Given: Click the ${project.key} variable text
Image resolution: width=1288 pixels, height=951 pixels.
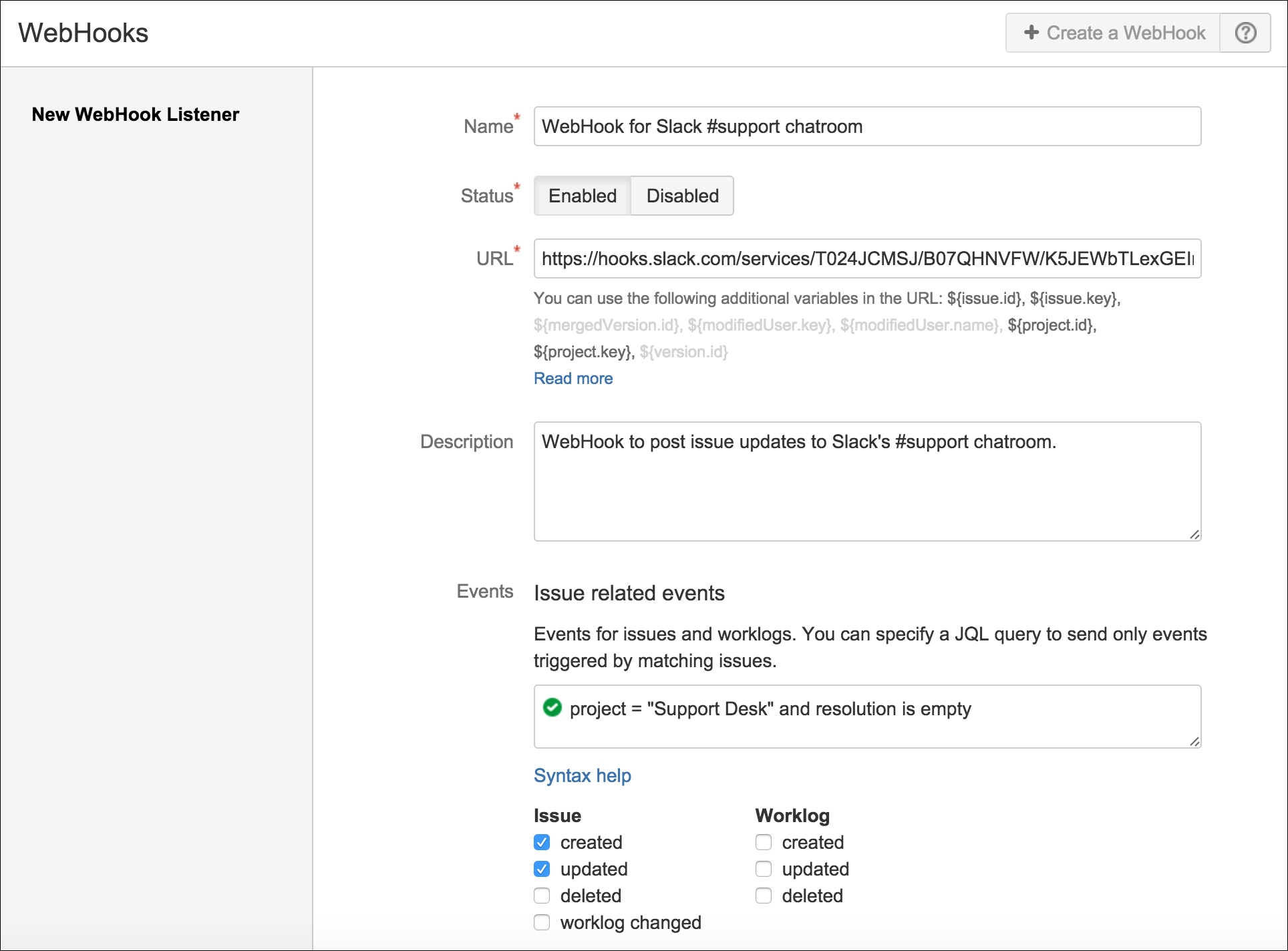Looking at the screenshot, I should pos(583,352).
